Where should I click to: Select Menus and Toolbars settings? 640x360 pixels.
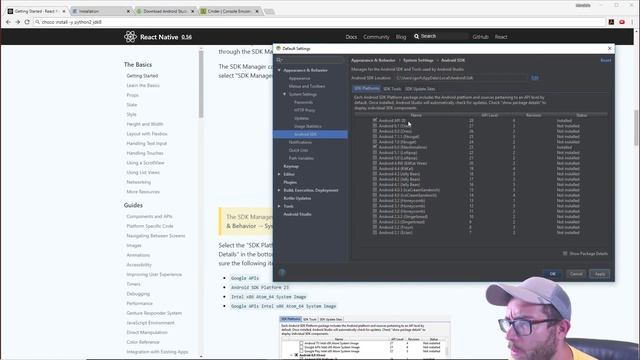[x=307, y=86]
